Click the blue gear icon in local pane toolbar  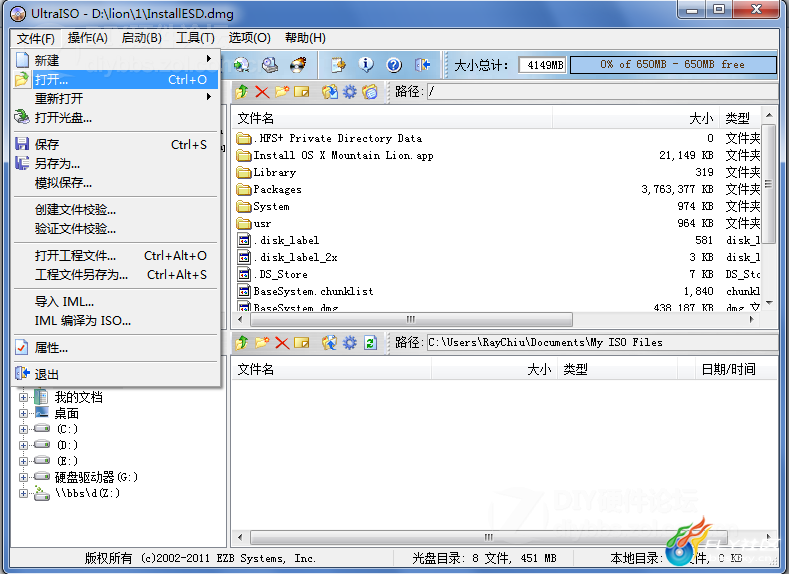pos(350,343)
